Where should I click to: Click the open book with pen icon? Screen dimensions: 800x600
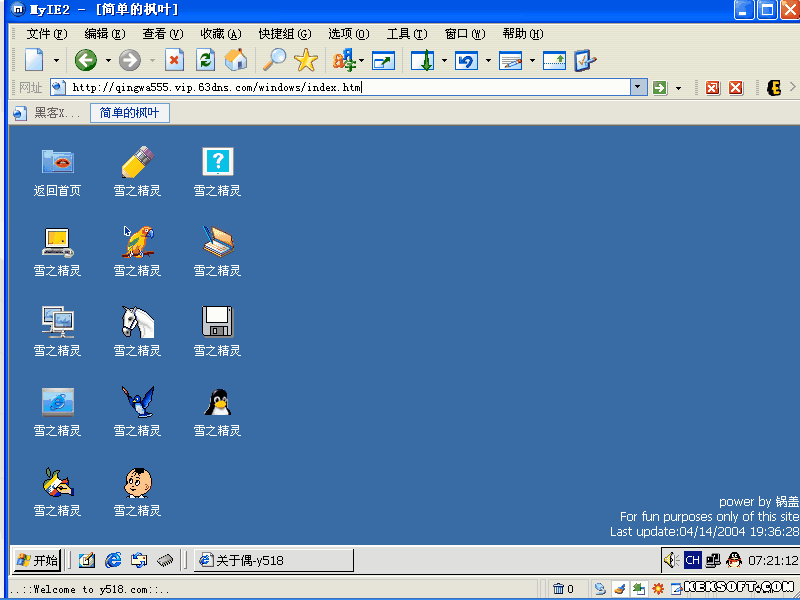coord(218,241)
